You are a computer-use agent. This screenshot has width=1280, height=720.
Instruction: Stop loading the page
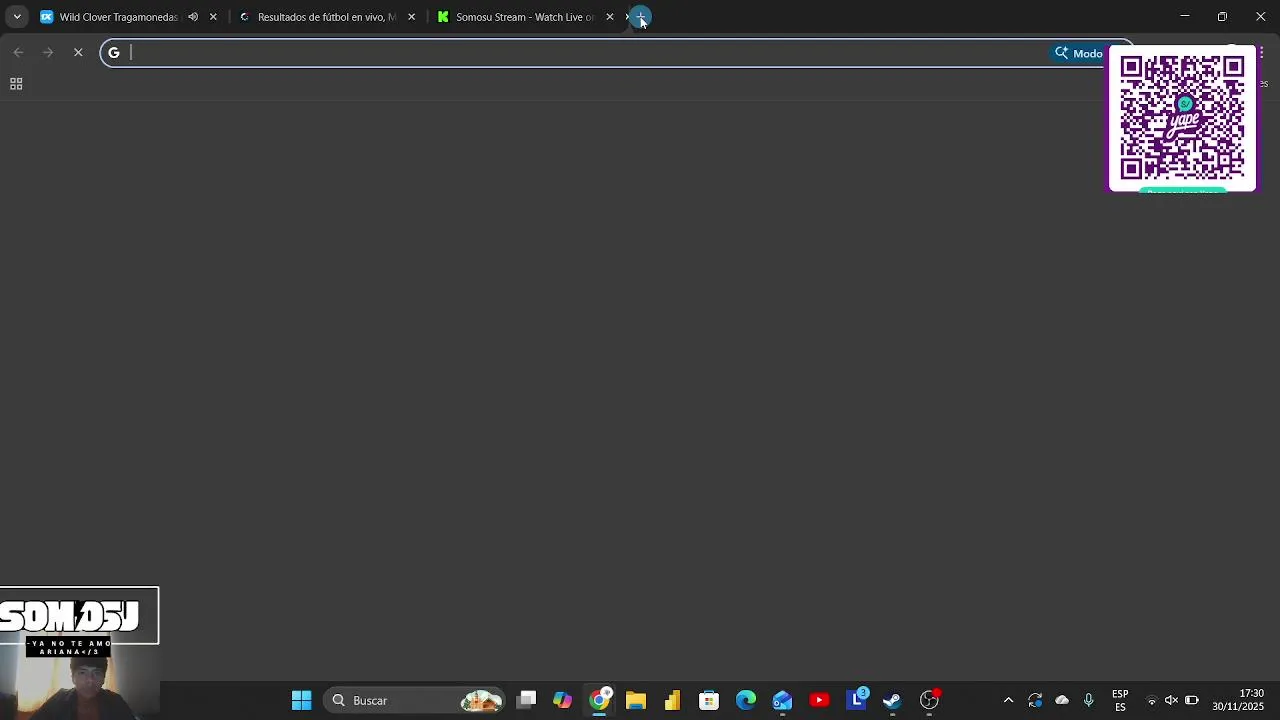coord(78,53)
